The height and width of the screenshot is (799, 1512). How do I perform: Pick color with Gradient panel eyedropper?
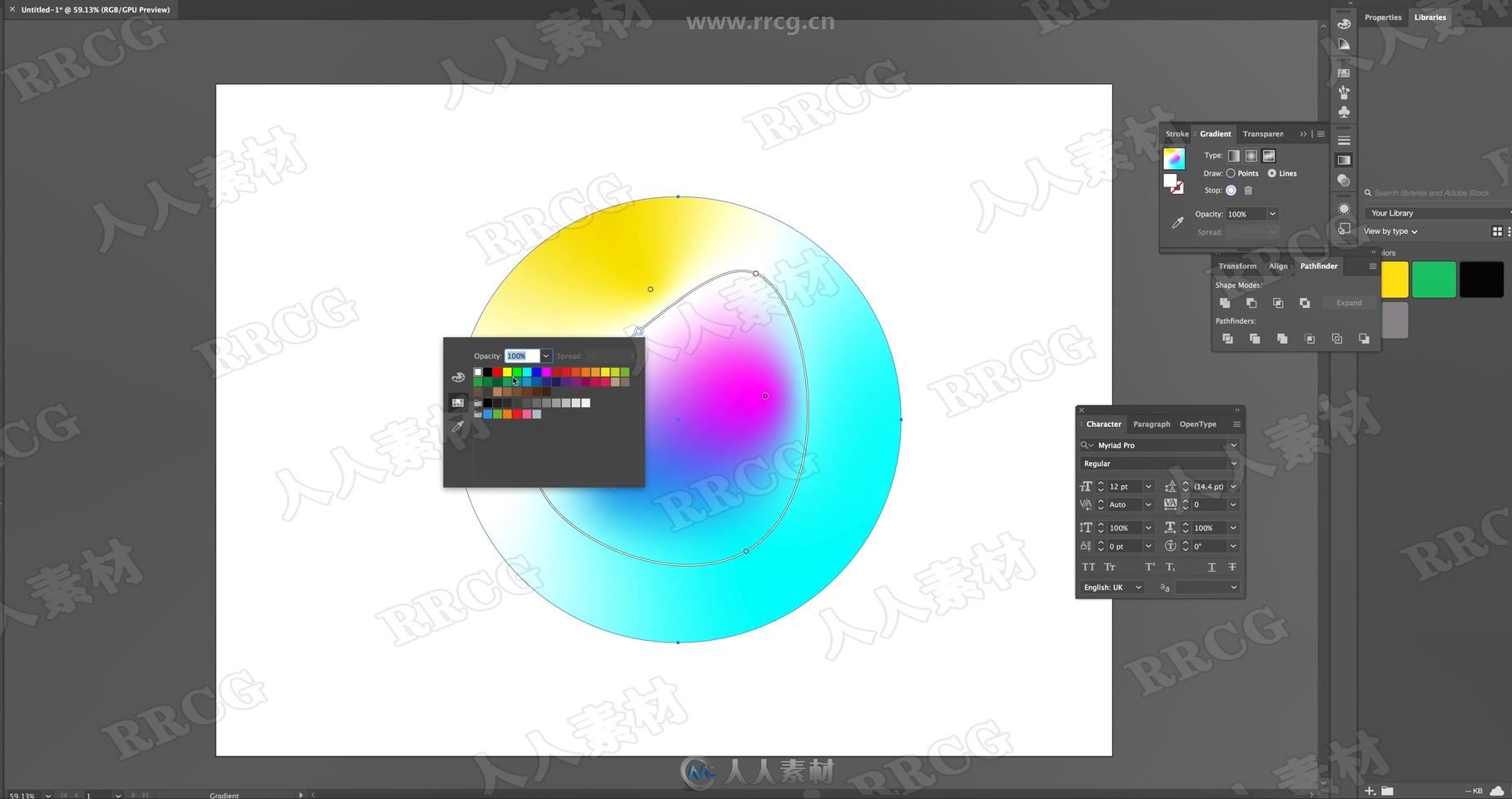(x=1177, y=222)
